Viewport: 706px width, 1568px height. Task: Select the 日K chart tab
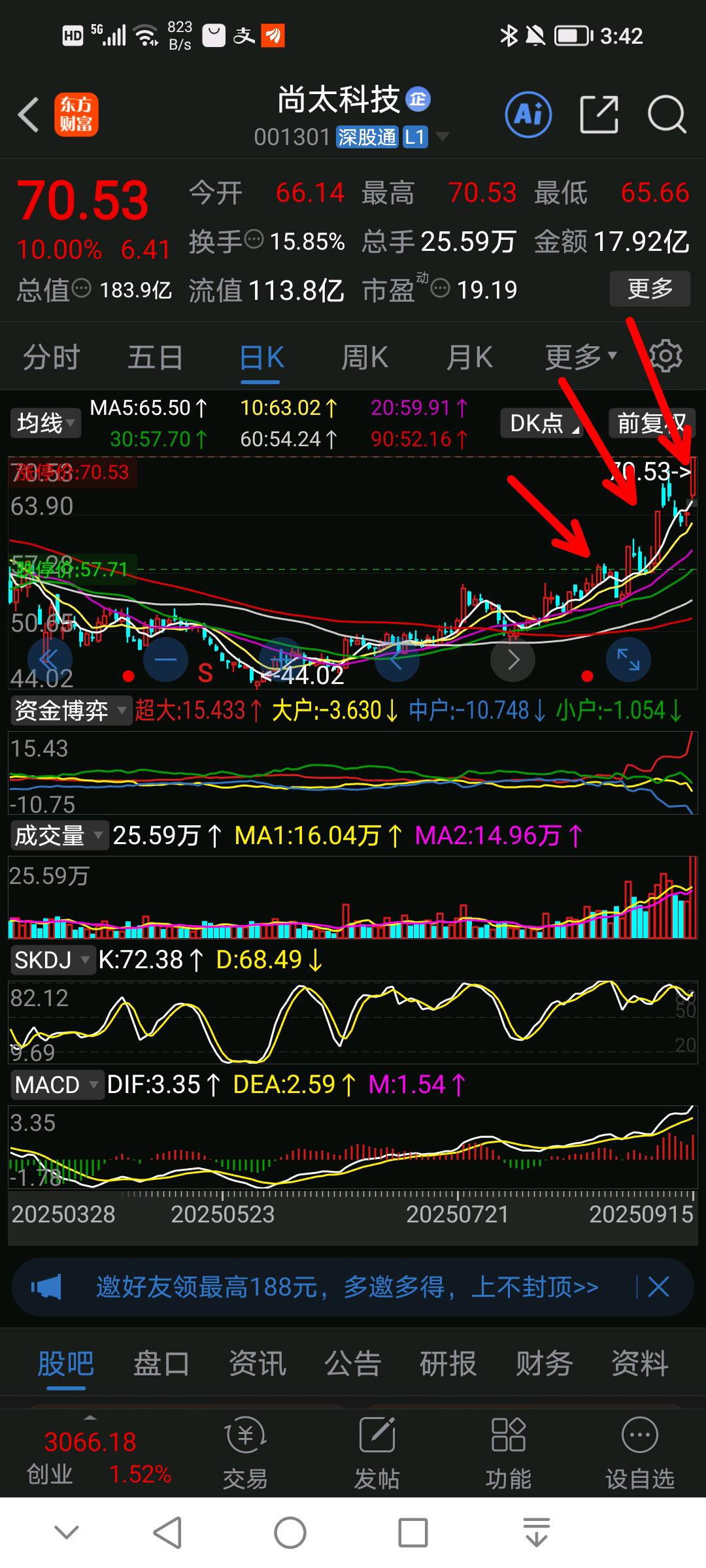coord(261,358)
